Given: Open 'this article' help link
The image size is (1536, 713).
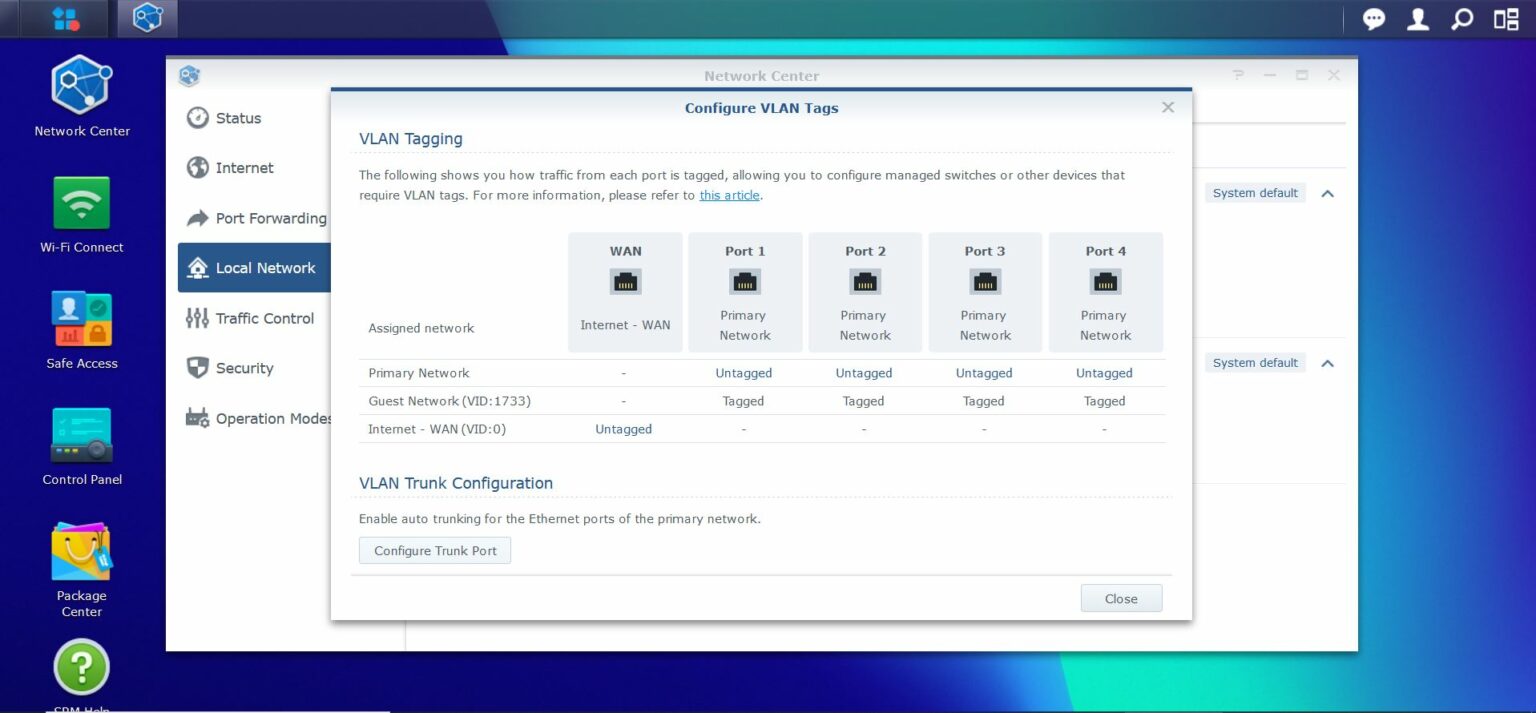Looking at the screenshot, I should click(x=729, y=195).
